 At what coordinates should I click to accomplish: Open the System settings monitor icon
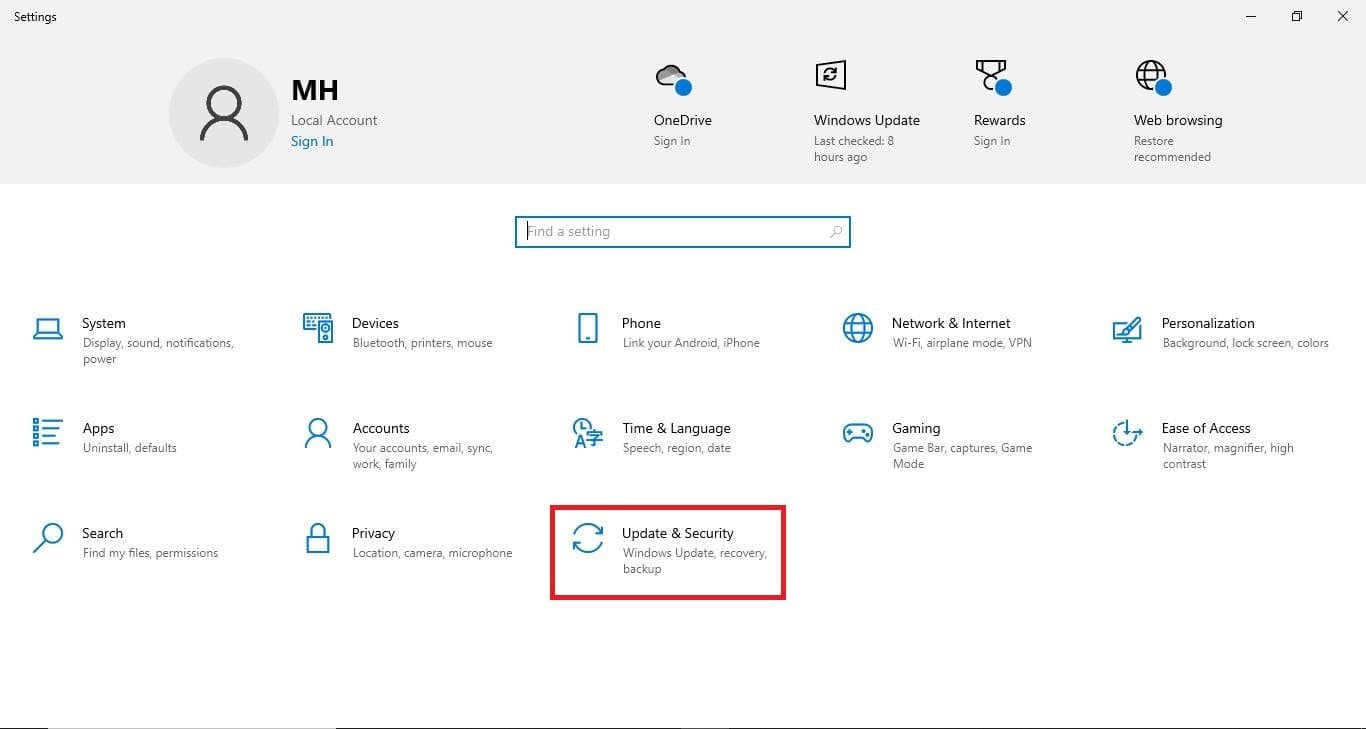[48, 328]
